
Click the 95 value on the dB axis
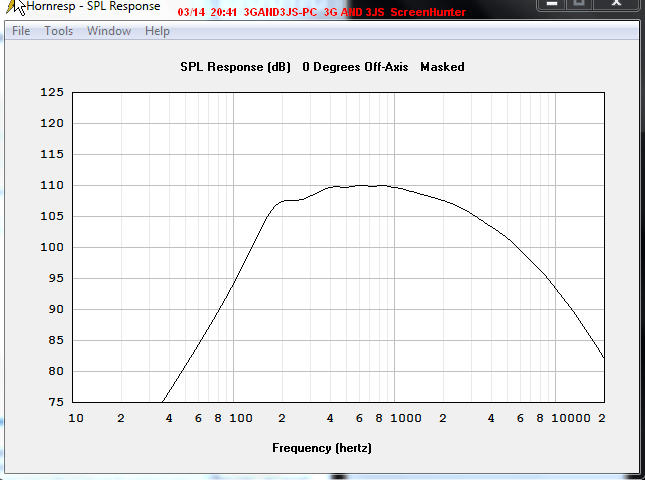(56, 278)
